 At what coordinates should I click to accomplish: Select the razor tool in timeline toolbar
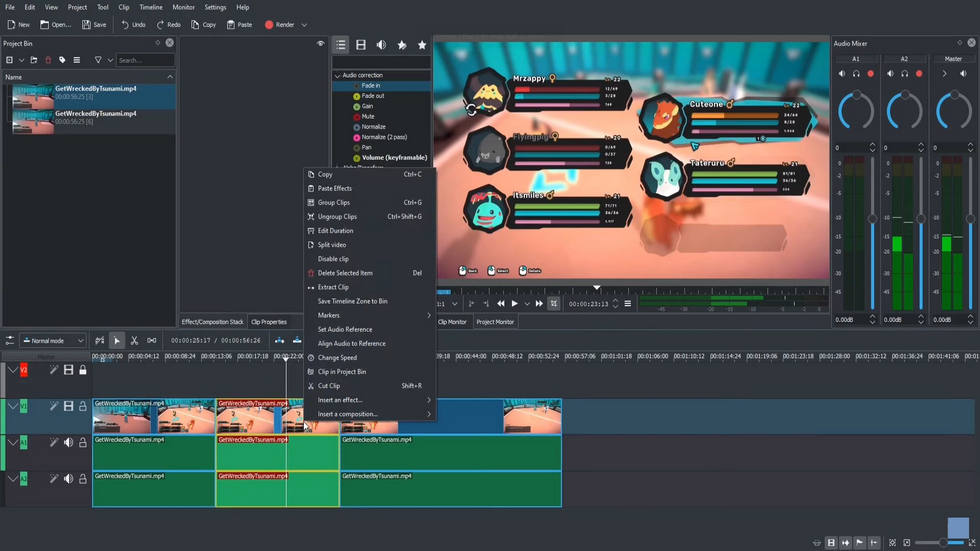coord(134,341)
